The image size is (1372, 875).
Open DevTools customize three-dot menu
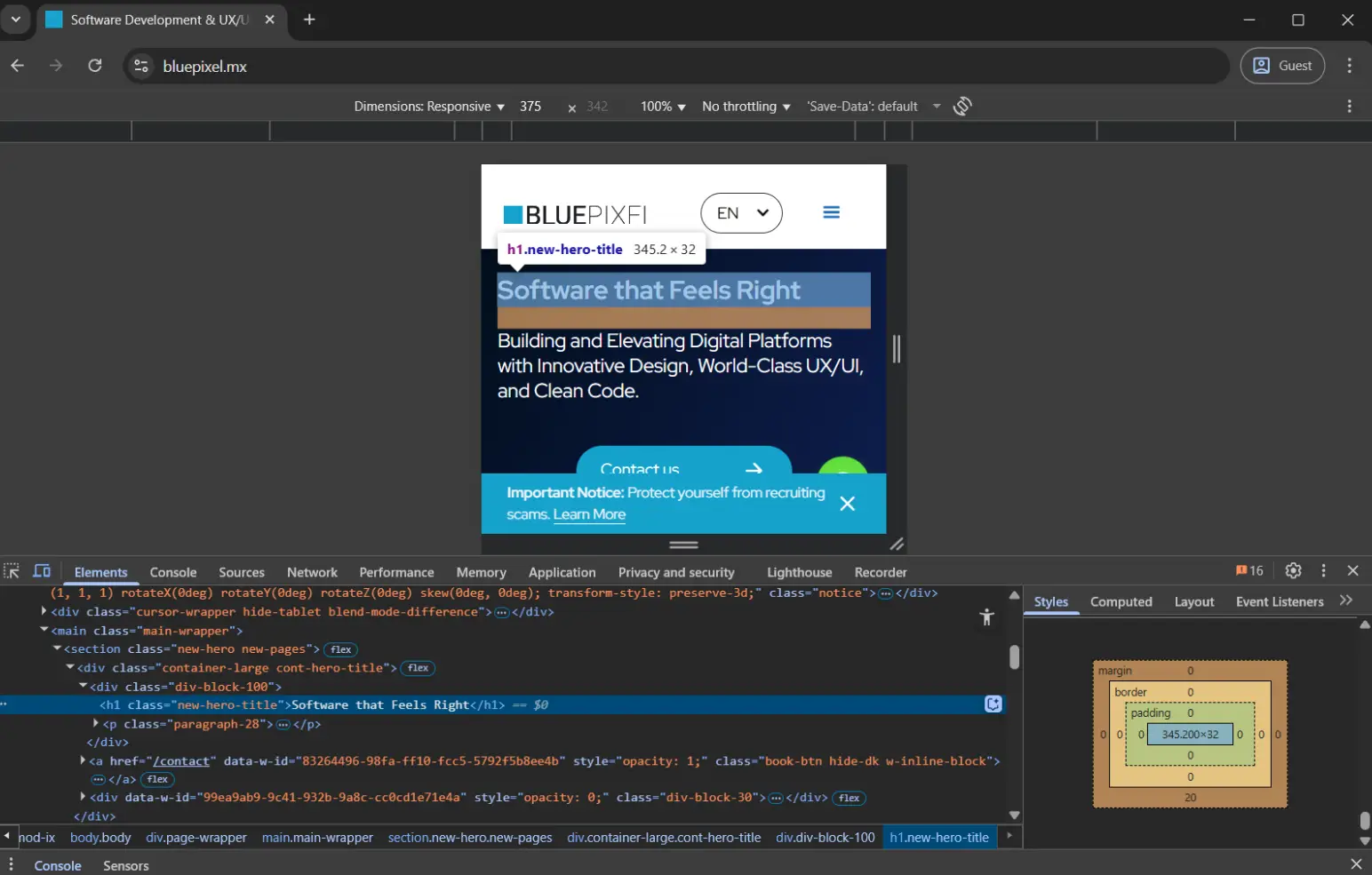tap(1323, 571)
